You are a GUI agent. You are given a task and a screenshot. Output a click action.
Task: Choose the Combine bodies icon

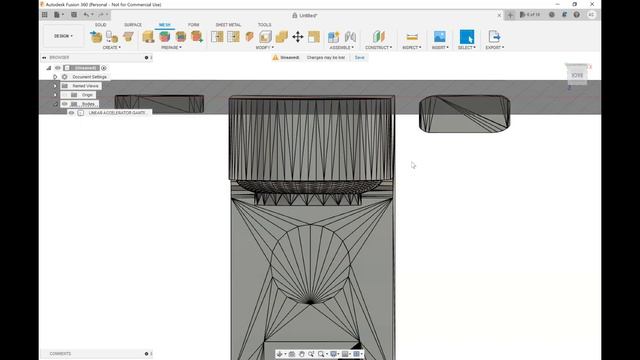(282, 37)
